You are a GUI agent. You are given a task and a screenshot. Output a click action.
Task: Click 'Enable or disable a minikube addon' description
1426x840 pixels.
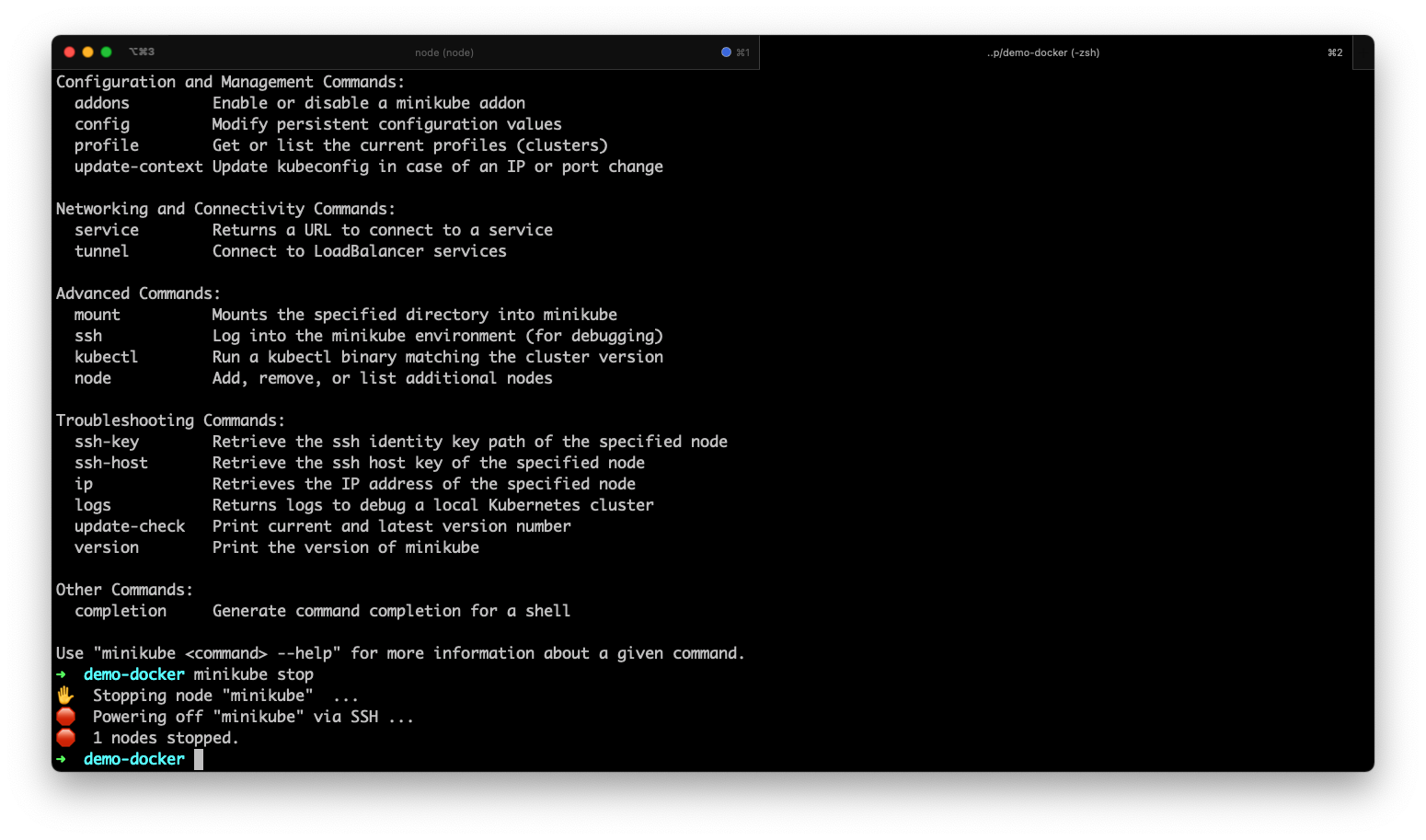click(x=369, y=103)
